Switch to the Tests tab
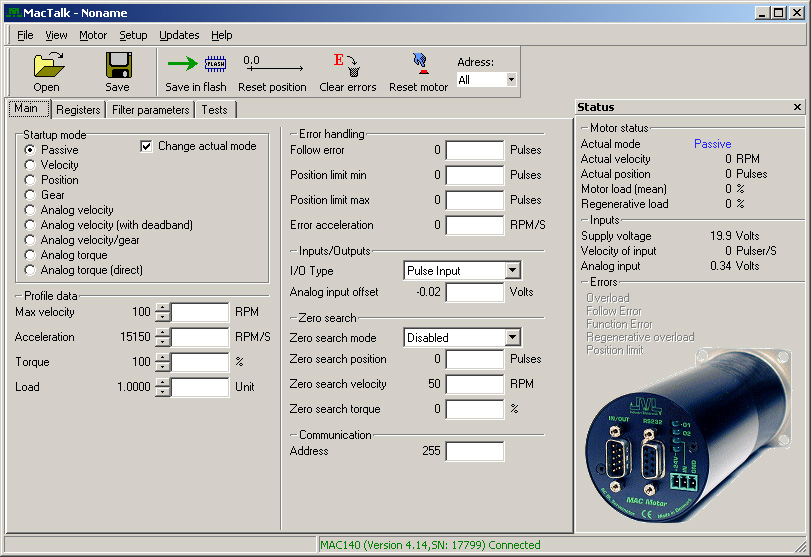Image resolution: width=811 pixels, height=557 pixels. click(215, 110)
